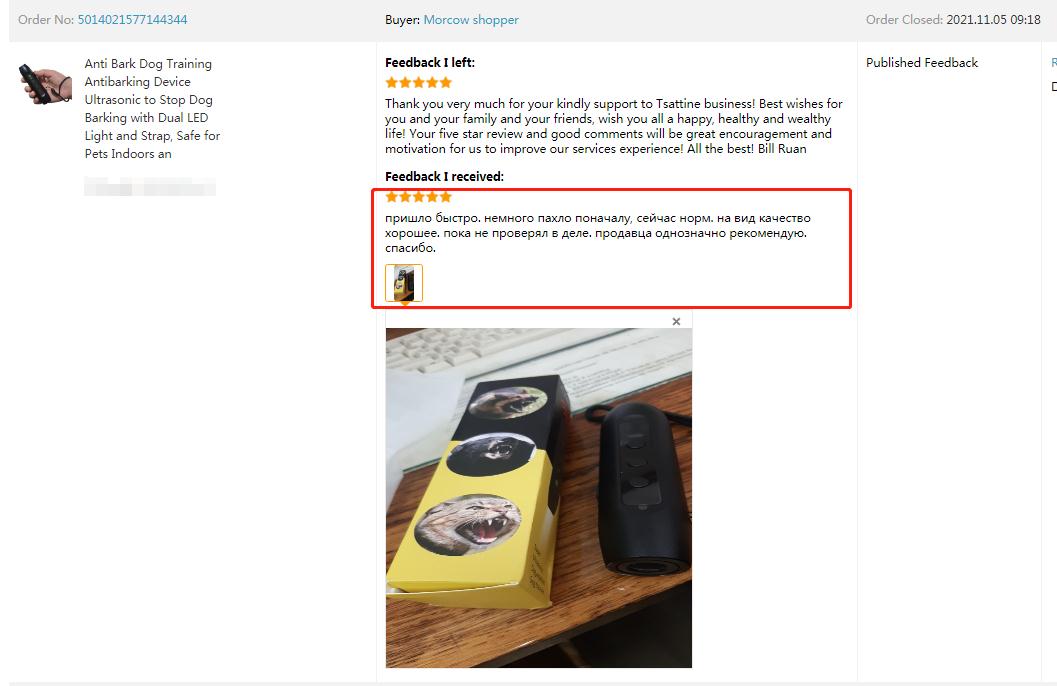Click the fifth star under Feedback I left
Screen dimensions: 1057x686
pos(446,83)
